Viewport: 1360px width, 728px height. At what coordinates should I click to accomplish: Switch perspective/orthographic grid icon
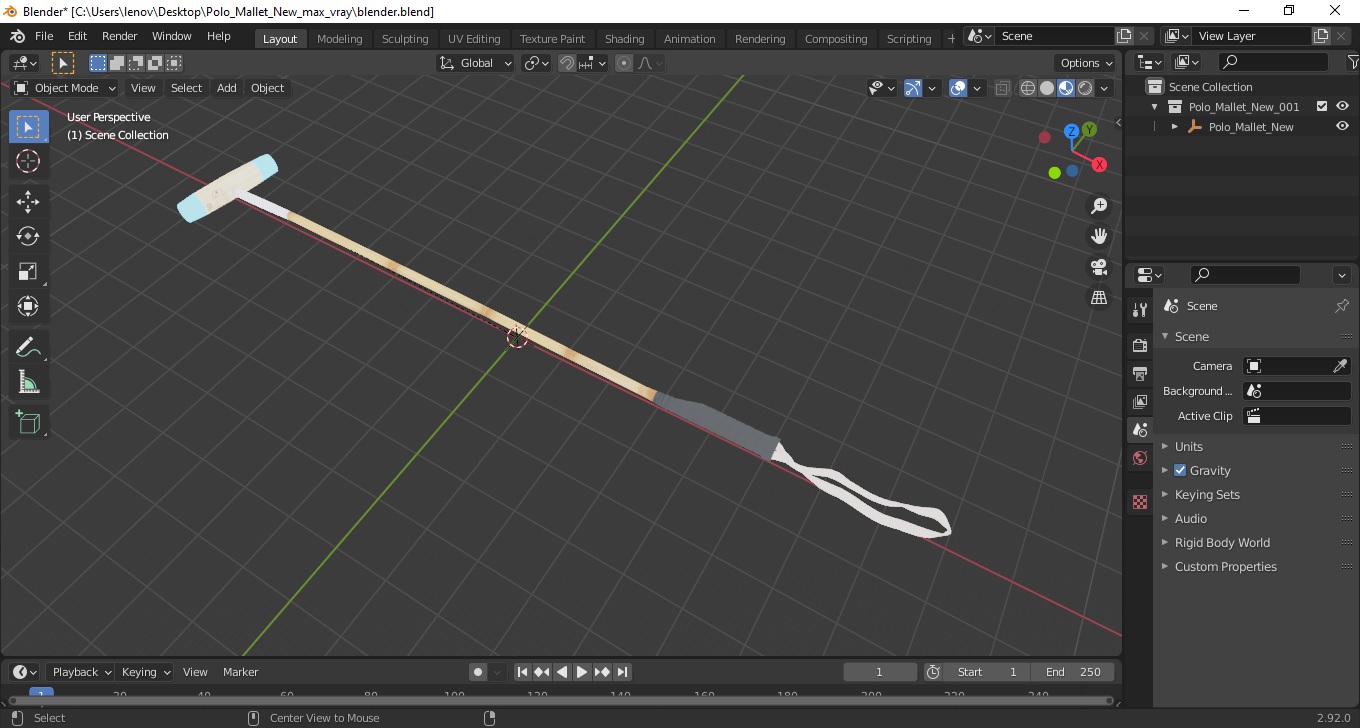coord(1099,297)
